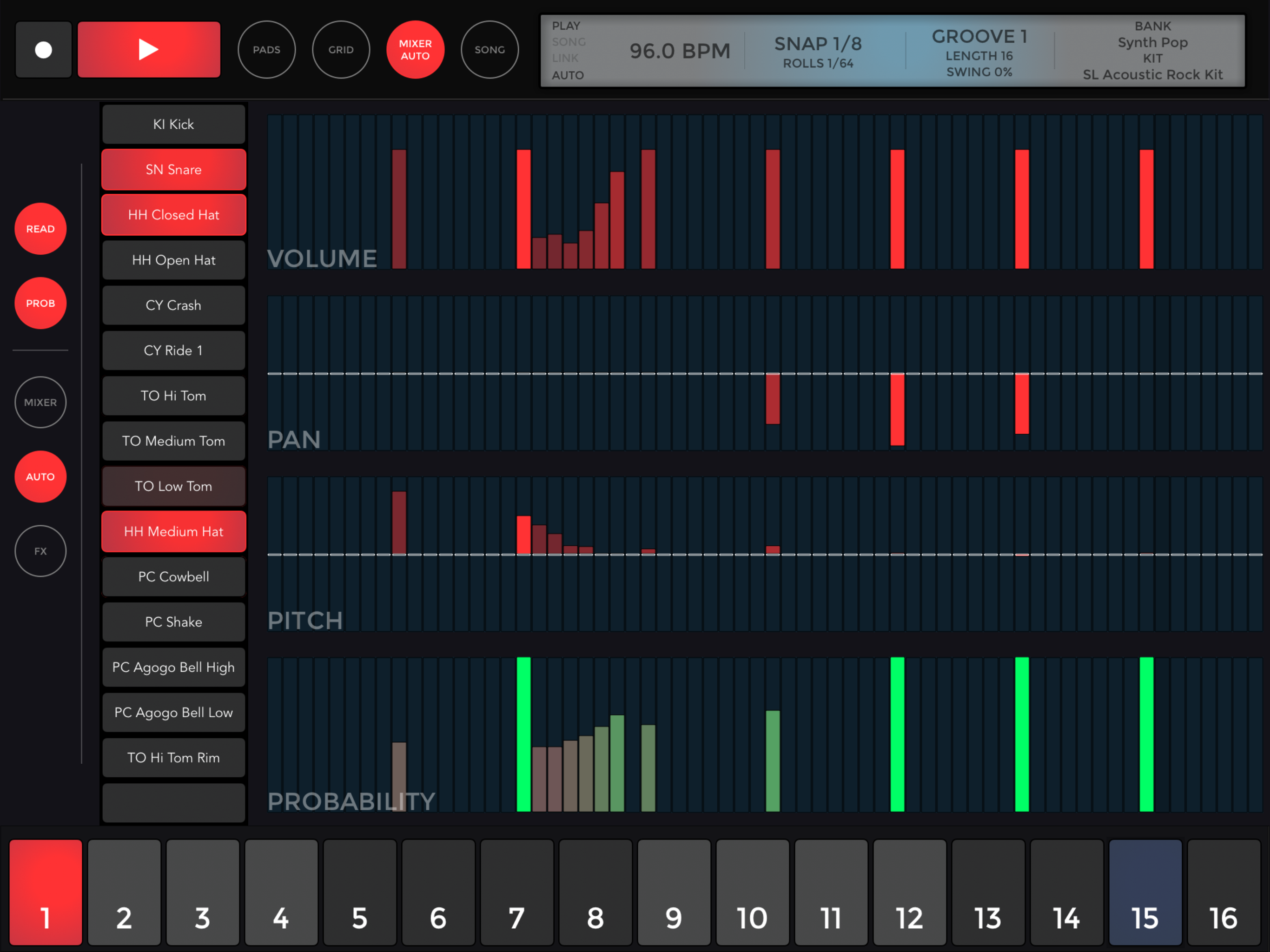Select pattern pad 8
This screenshot has height=952, width=1270.
click(595, 891)
